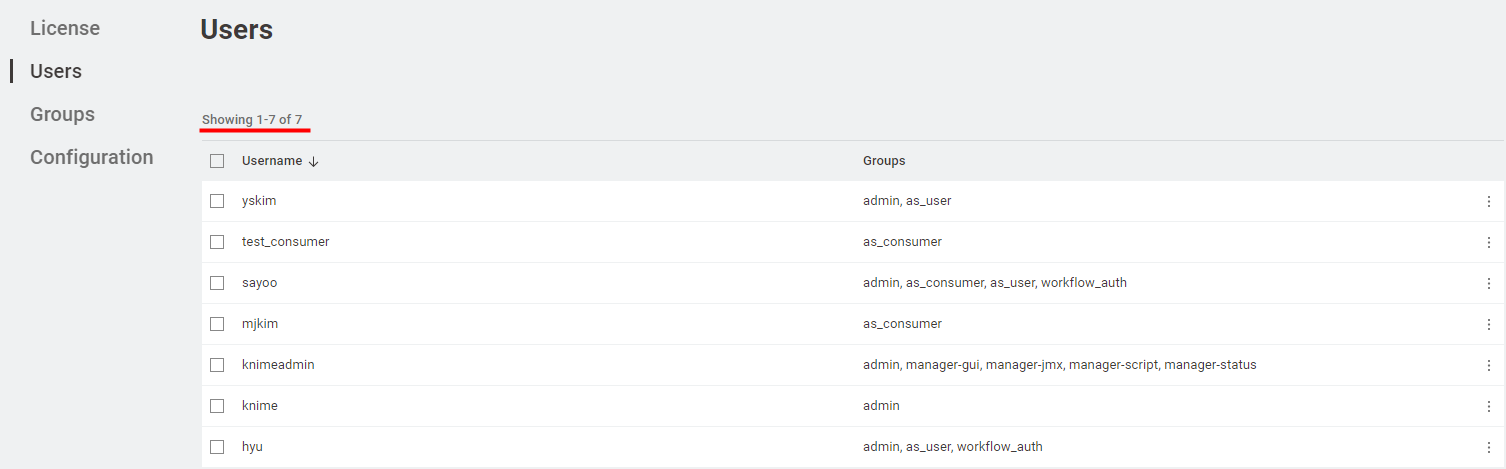Check the box next to knimeadmin
This screenshot has width=1506, height=469.
[x=217, y=365]
